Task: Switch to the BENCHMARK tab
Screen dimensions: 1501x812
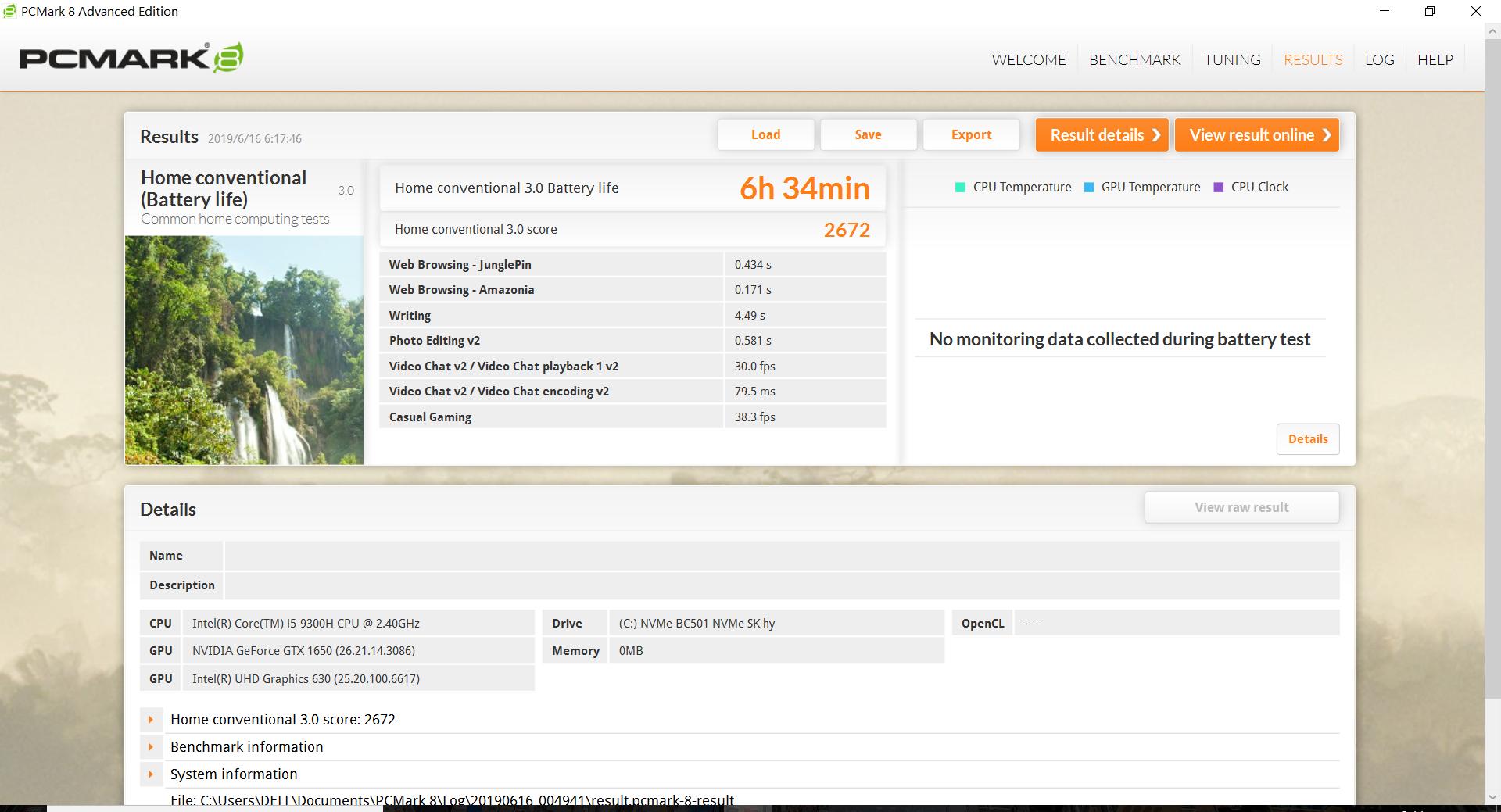Action: coord(1135,59)
